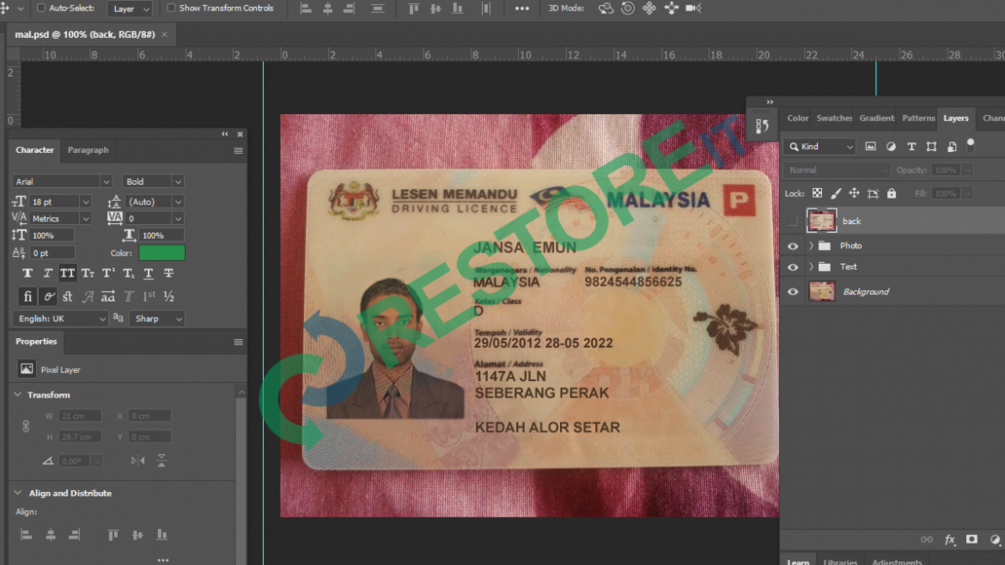Collapse Align and Distribute section
Screen dimensions: 1005x565
[18, 493]
